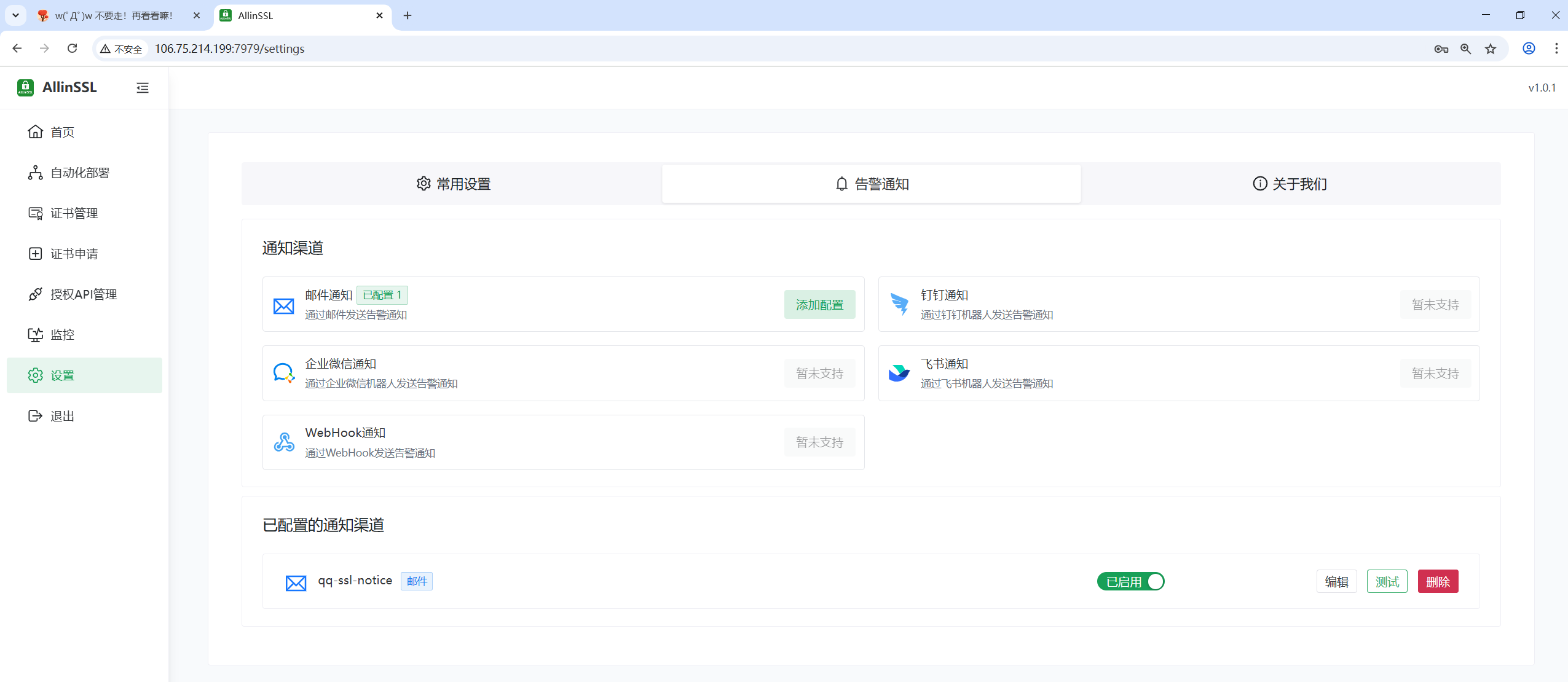Open the Chrome three-dot menu
The height and width of the screenshot is (682, 1568).
tap(1556, 49)
